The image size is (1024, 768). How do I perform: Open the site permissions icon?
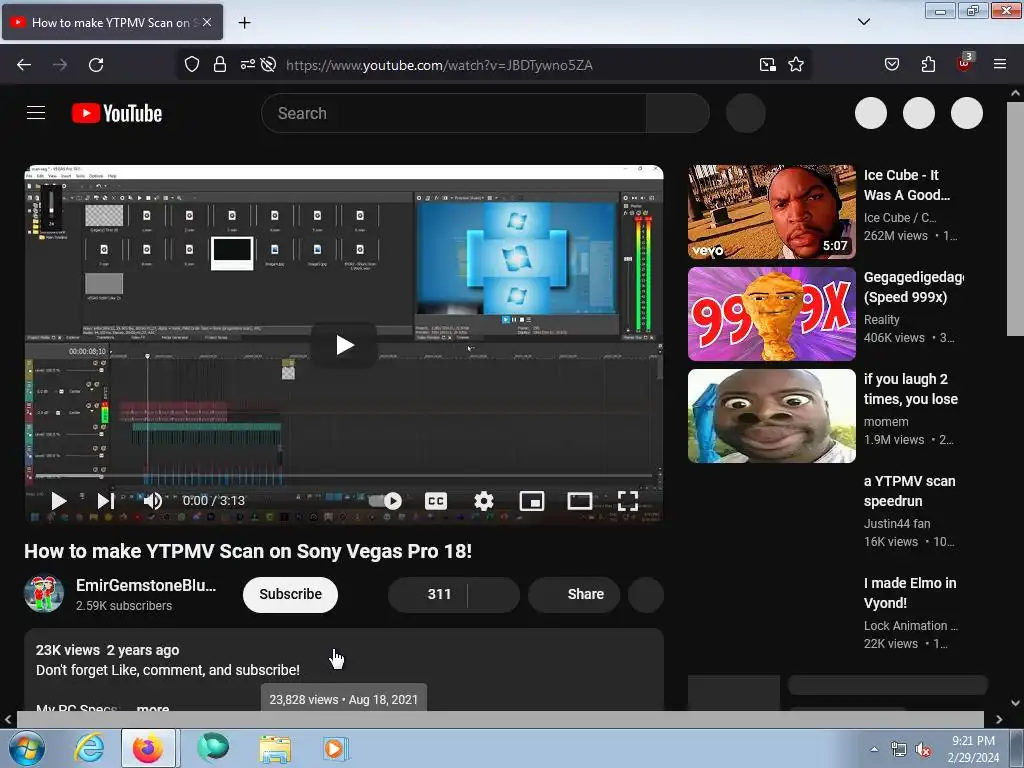click(x=248, y=65)
